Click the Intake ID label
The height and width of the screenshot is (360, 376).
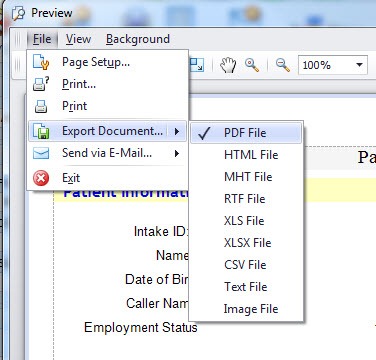(161, 231)
